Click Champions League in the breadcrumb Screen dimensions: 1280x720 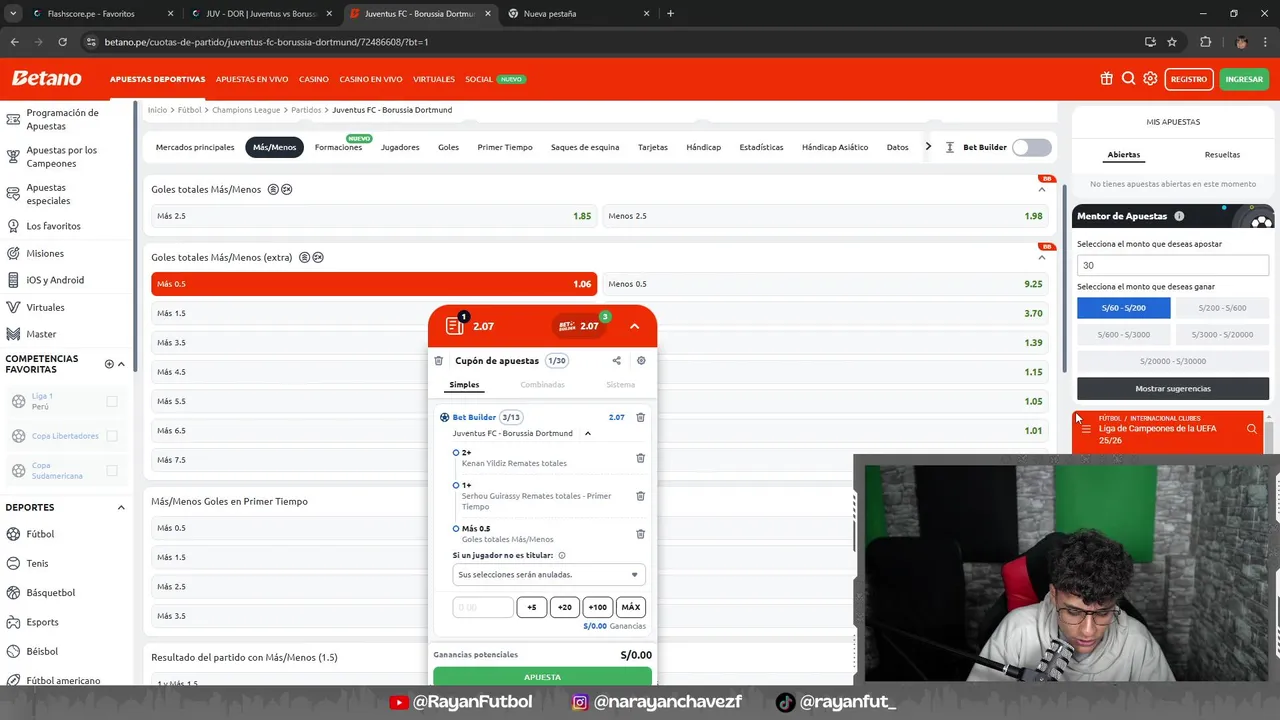coord(246,110)
